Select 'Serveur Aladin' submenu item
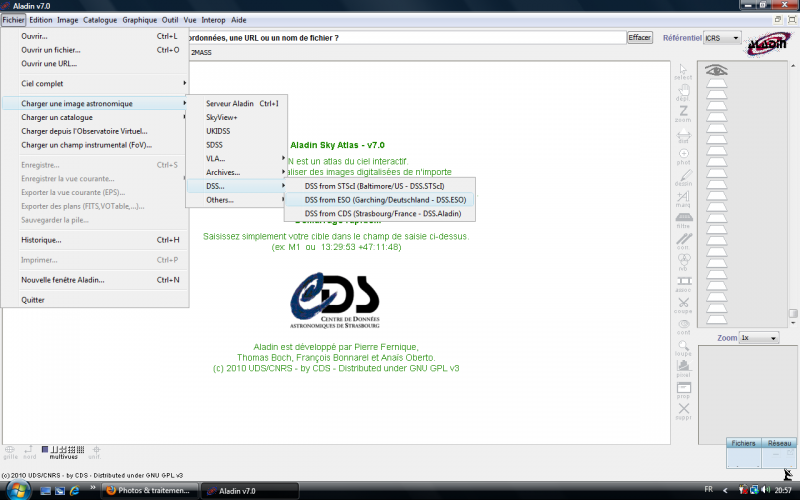 pos(237,104)
